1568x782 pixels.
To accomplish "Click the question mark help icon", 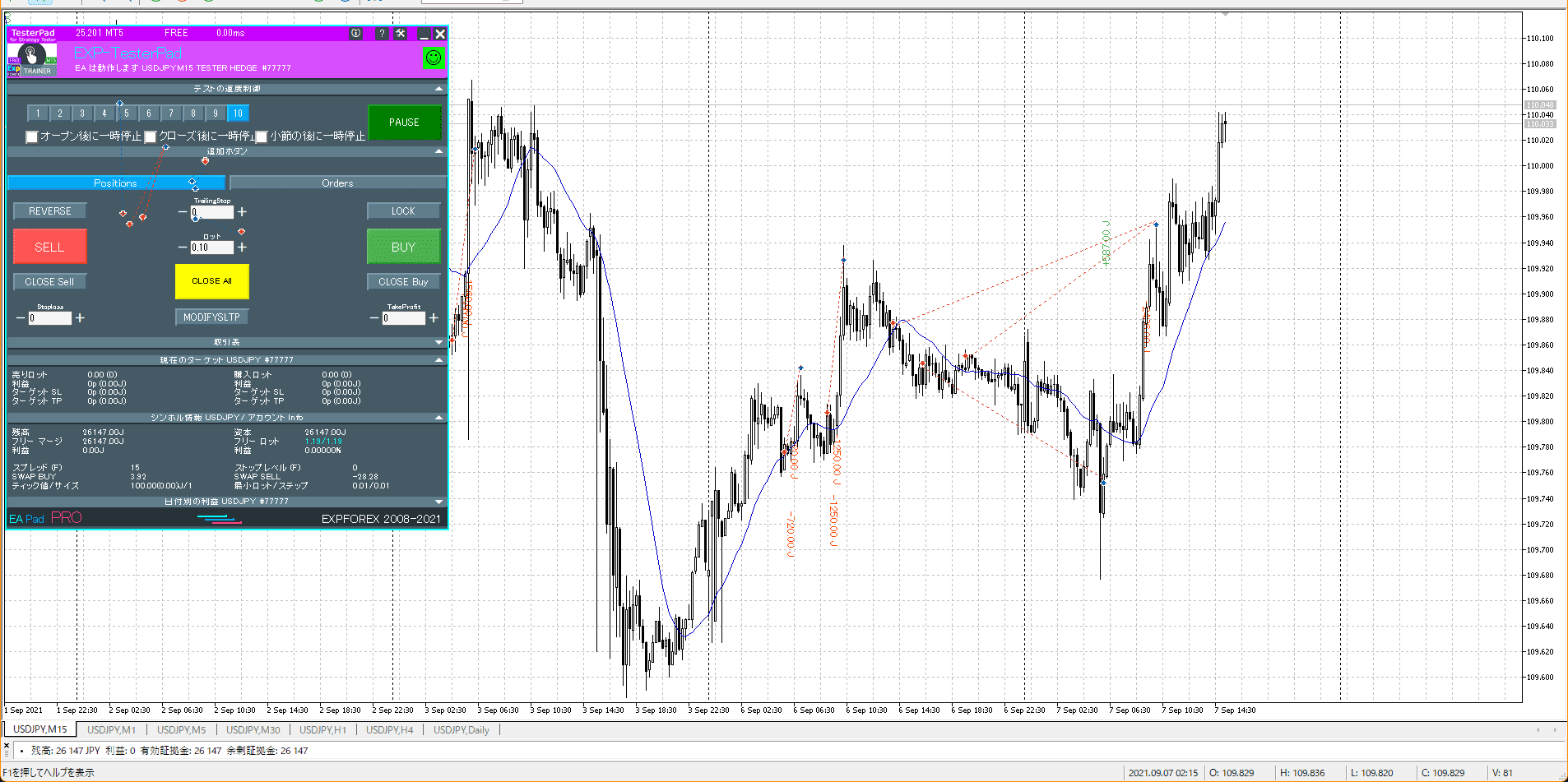I will tap(382, 34).
